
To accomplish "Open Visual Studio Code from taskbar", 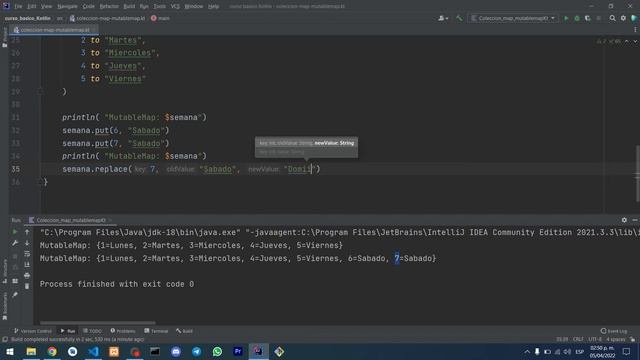I will [x=93, y=351].
